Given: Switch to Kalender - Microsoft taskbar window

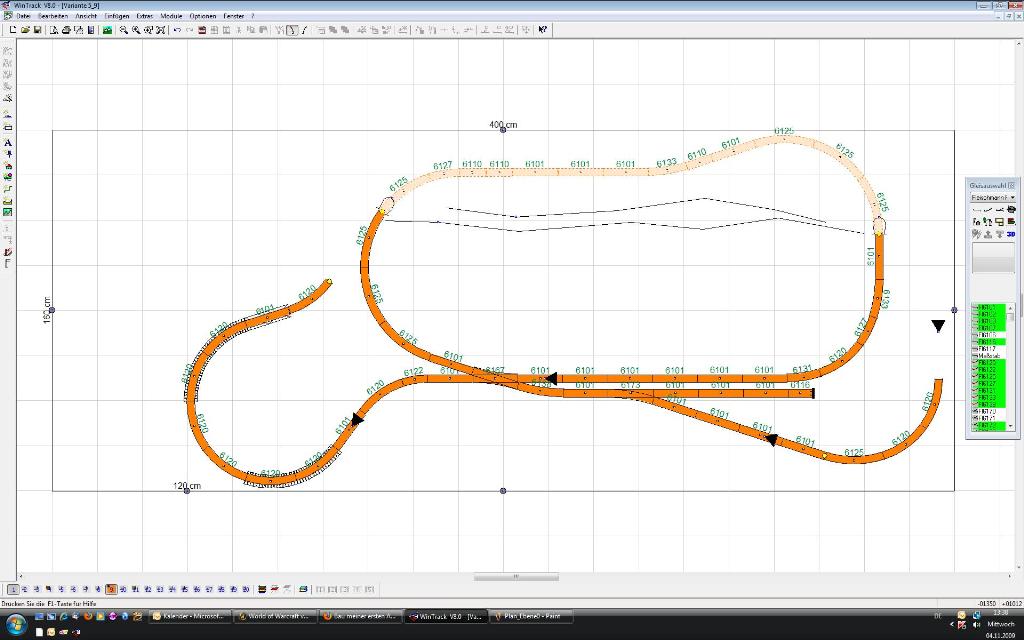Looking at the screenshot, I should (190, 616).
